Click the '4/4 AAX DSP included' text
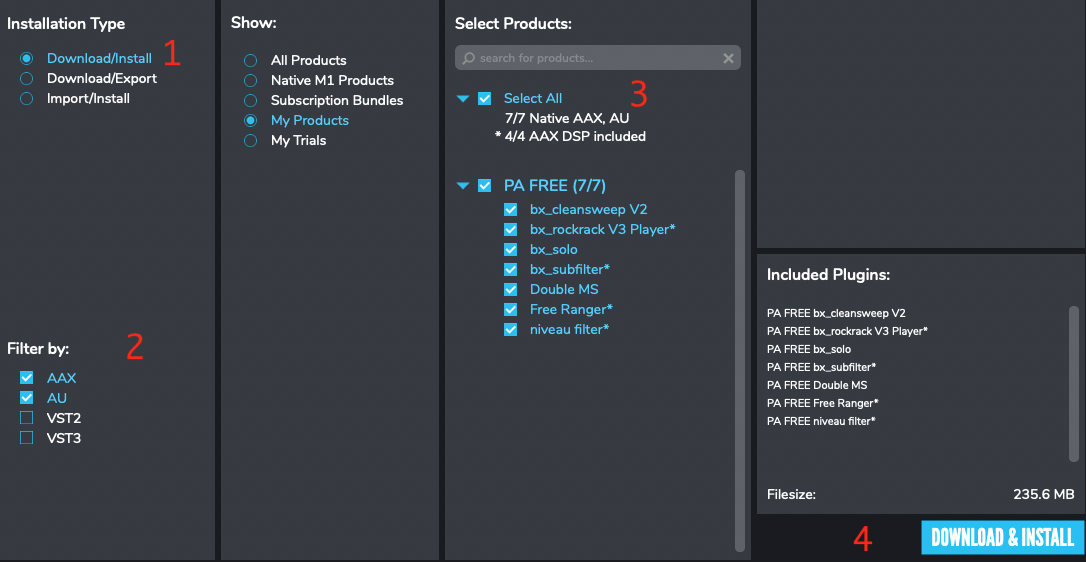The width and height of the screenshot is (1086, 562). [x=576, y=137]
